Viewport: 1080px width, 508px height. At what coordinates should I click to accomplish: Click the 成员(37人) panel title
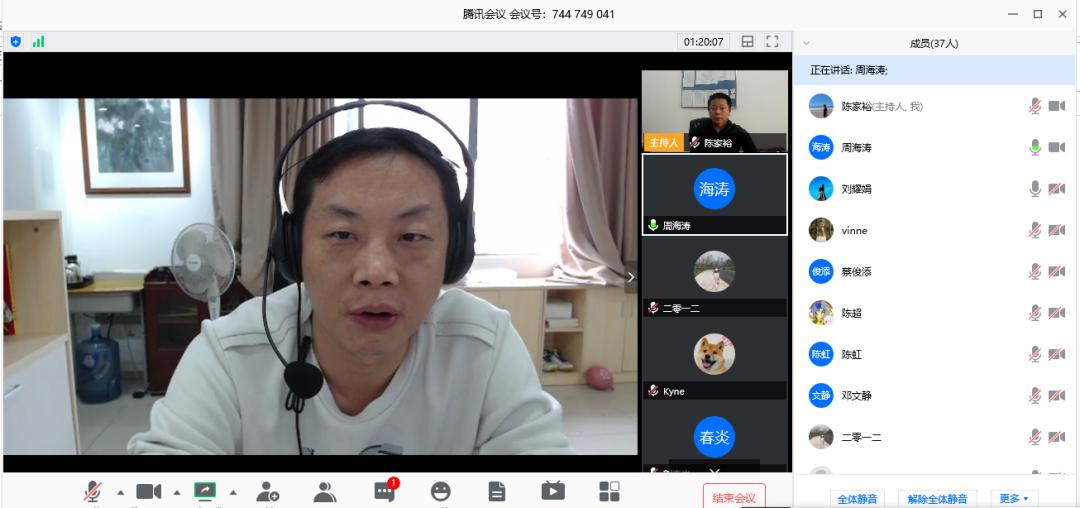[934, 43]
